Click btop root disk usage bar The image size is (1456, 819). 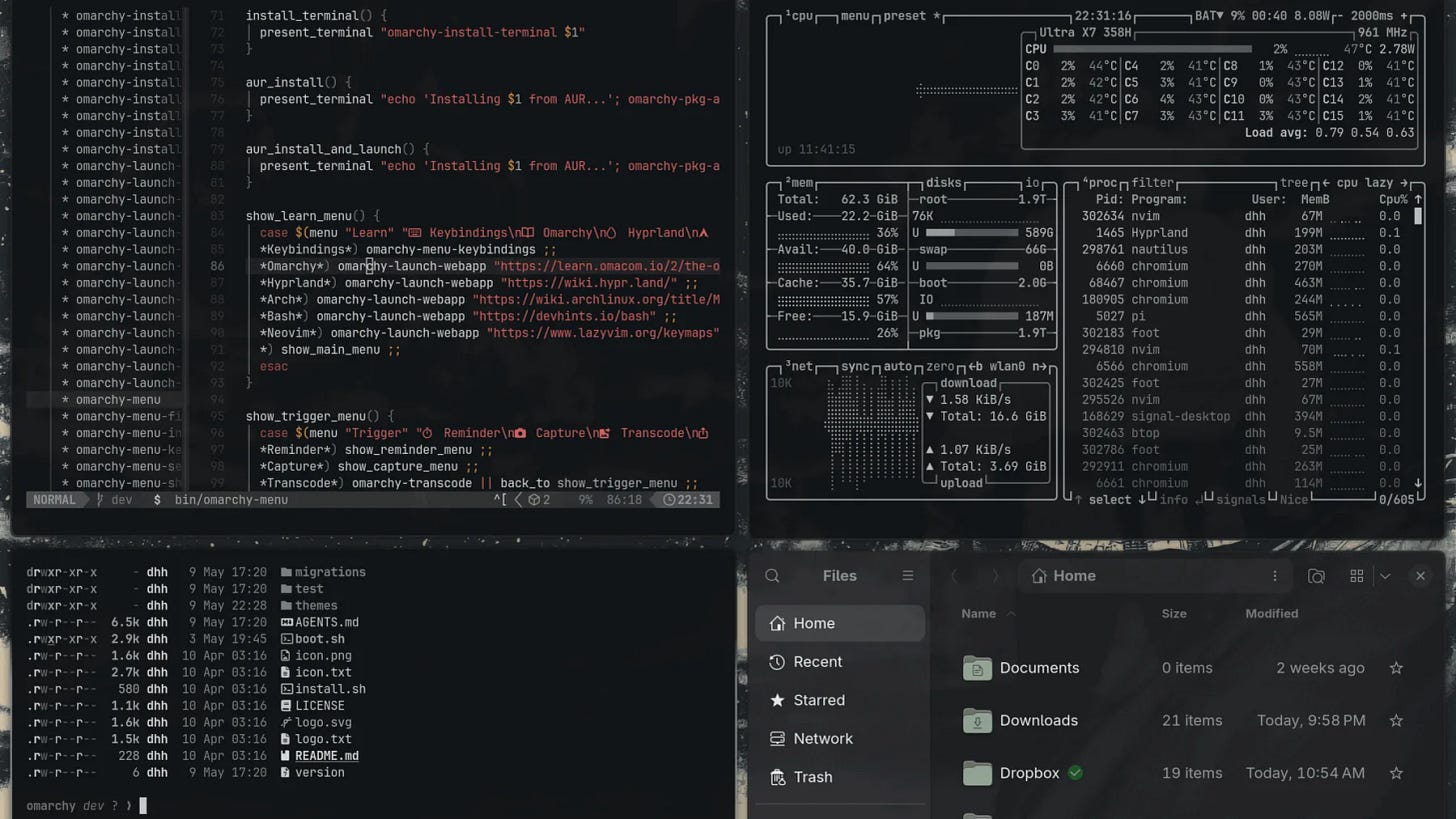click(x=972, y=233)
